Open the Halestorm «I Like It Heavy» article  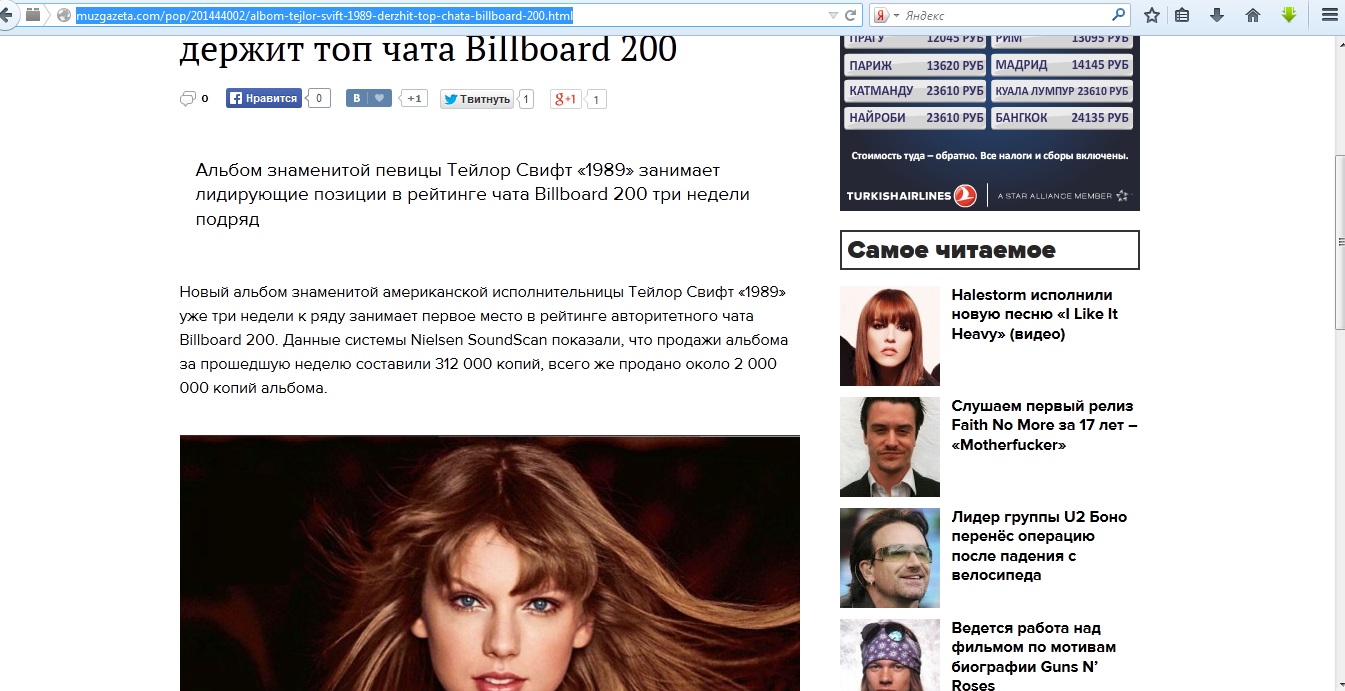point(1034,314)
